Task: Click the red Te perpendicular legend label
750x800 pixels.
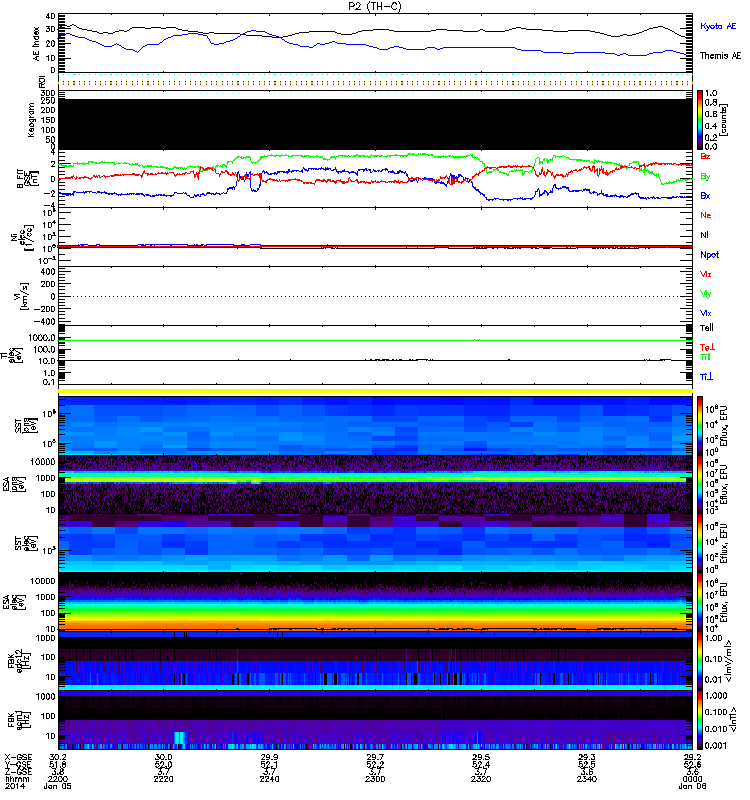Action: pos(707,347)
